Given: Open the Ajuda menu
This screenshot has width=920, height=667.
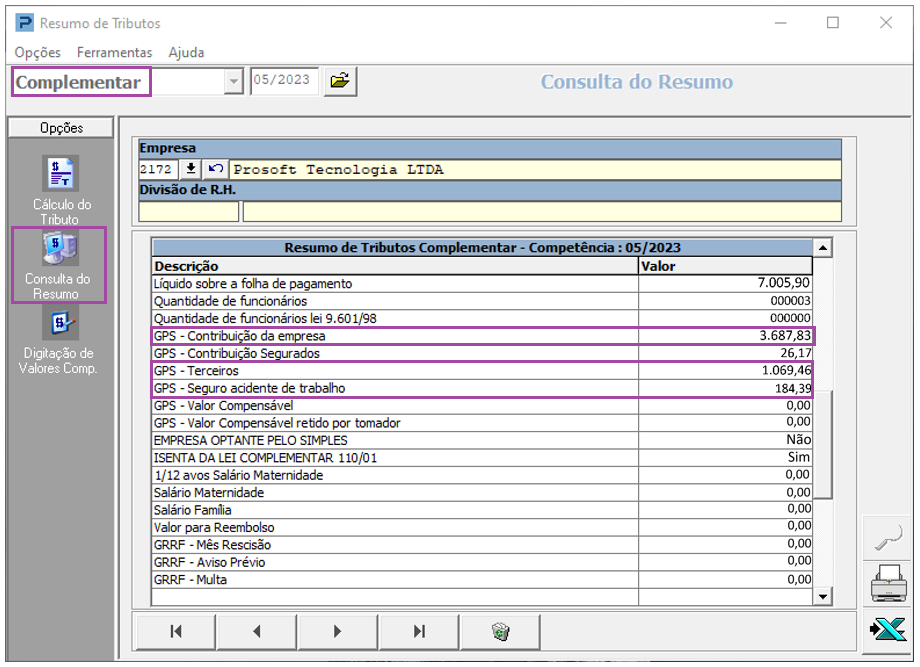Looking at the screenshot, I should [x=186, y=52].
